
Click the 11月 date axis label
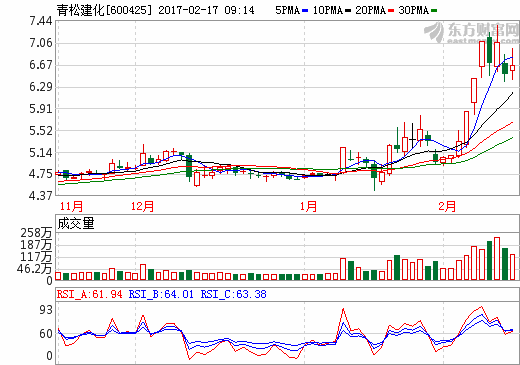click(71, 206)
